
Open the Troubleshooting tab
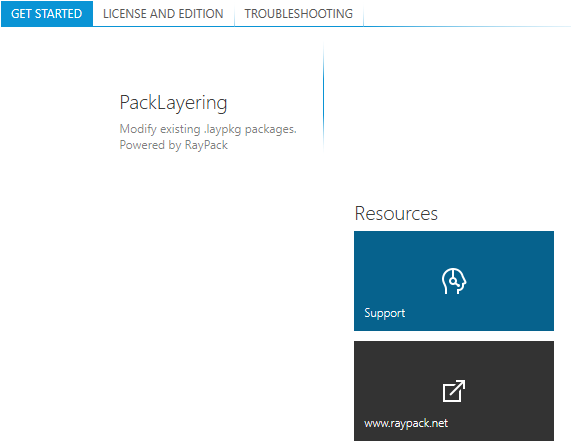tap(299, 14)
